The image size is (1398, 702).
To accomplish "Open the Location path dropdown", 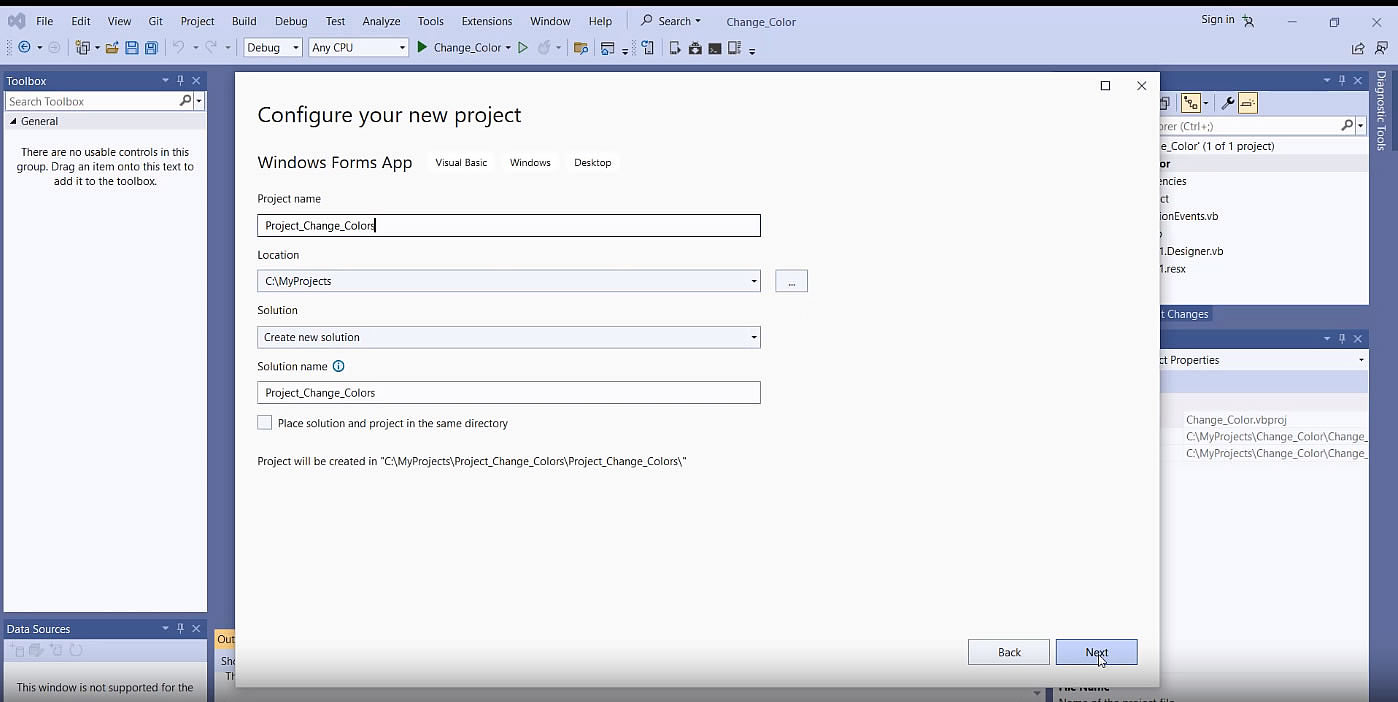I will 754,282.
